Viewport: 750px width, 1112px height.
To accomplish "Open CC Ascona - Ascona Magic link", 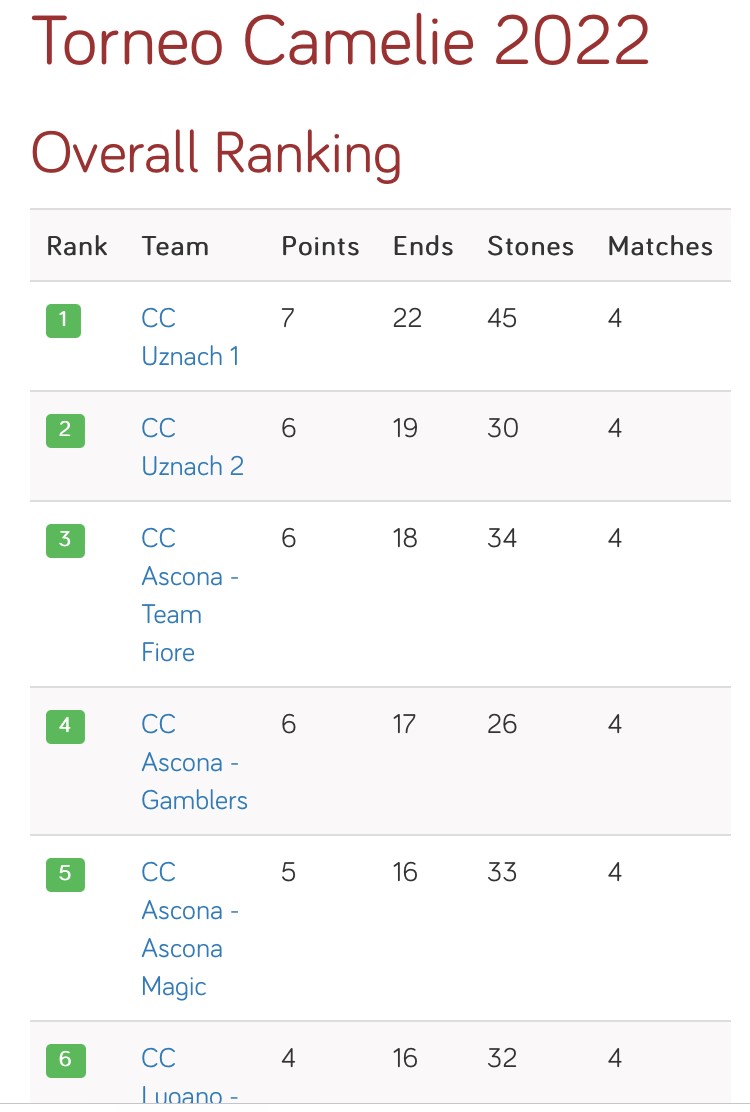I will tap(190, 929).
